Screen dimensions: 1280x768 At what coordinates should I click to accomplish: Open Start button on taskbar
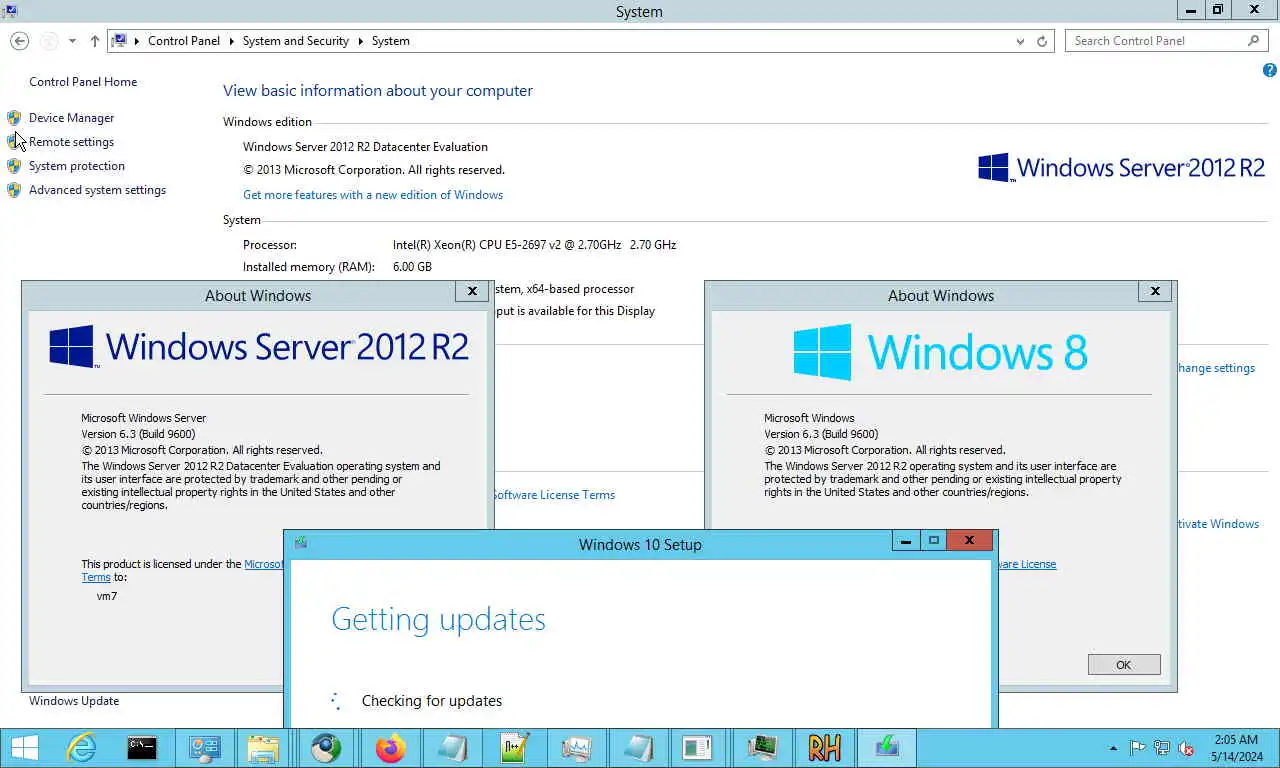(x=24, y=748)
